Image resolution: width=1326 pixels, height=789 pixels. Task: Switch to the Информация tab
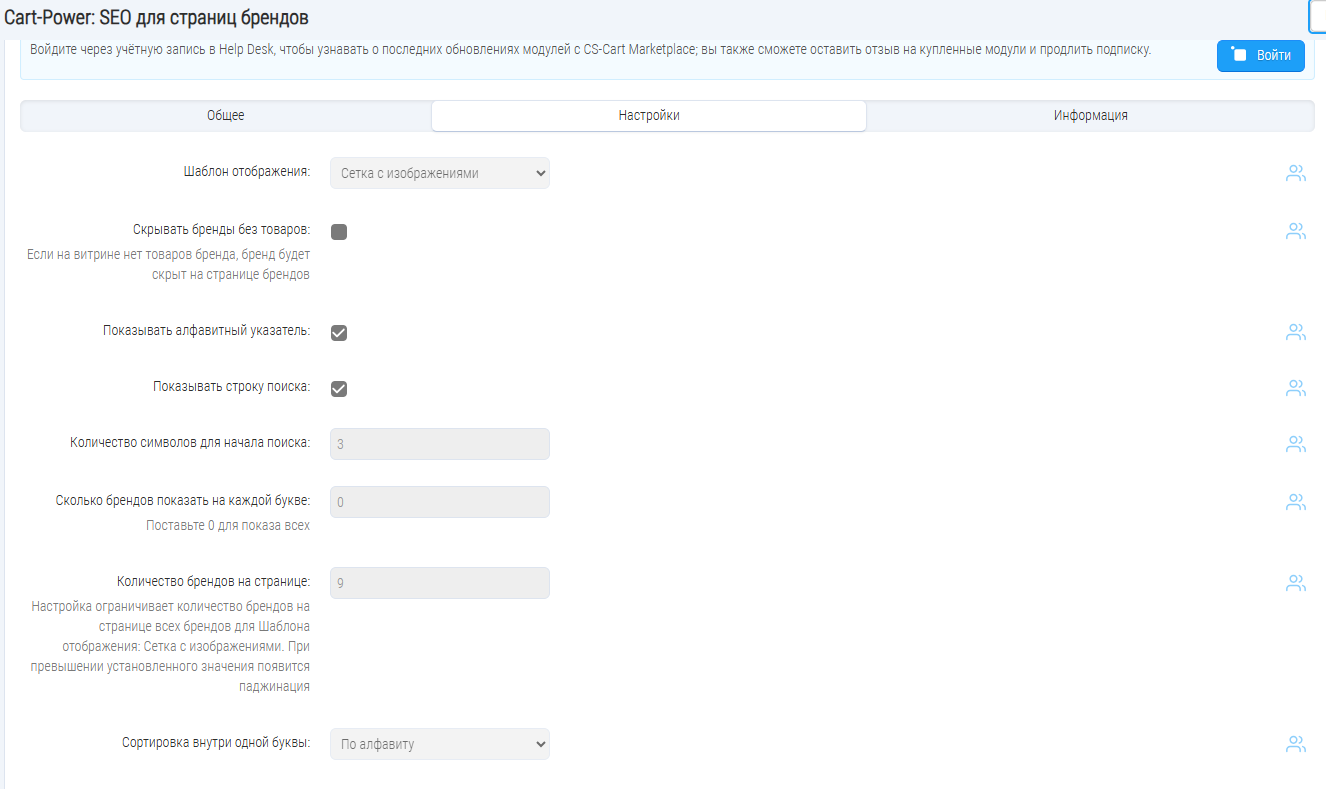pyautogui.click(x=1090, y=116)
